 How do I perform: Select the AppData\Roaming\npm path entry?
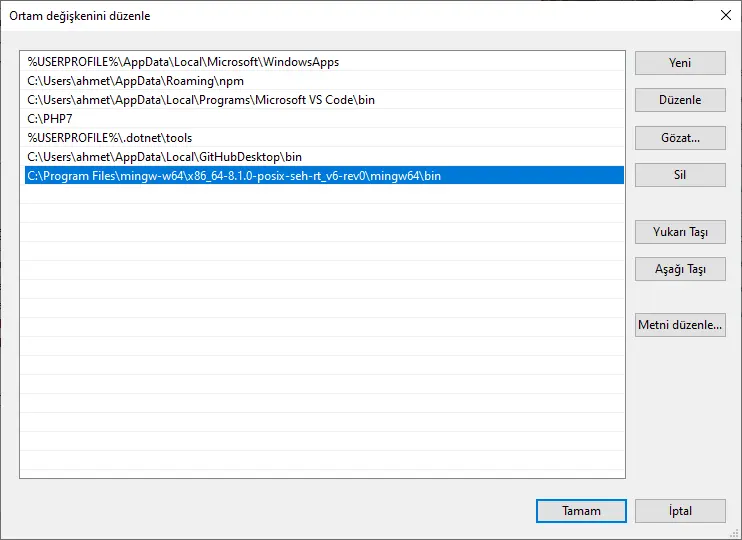(x=135, y=81)
